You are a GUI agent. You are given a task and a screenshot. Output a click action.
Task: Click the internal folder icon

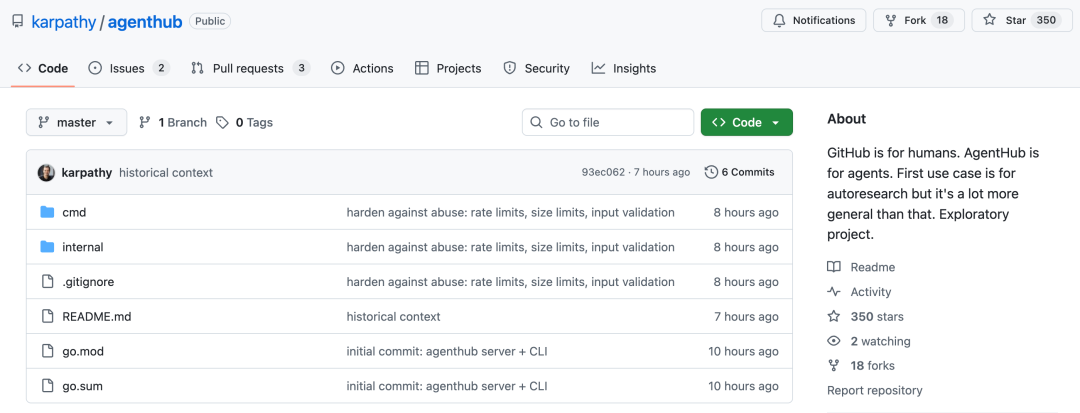47,247
